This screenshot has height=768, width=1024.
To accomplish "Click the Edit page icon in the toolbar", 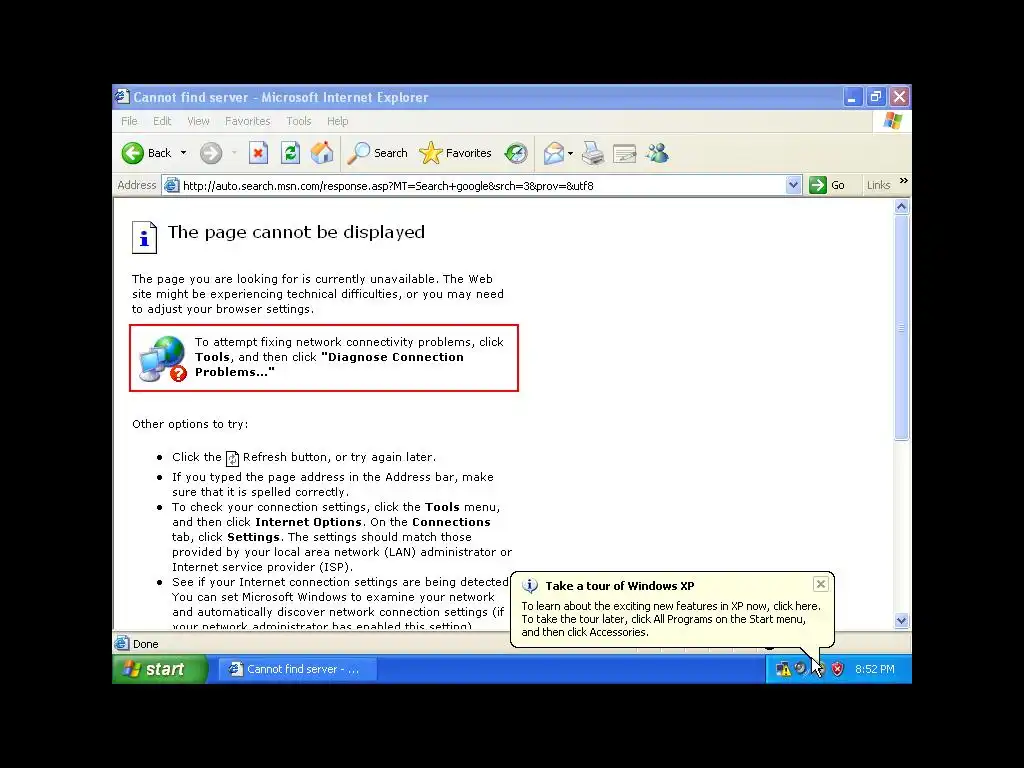I will (625, 153).
